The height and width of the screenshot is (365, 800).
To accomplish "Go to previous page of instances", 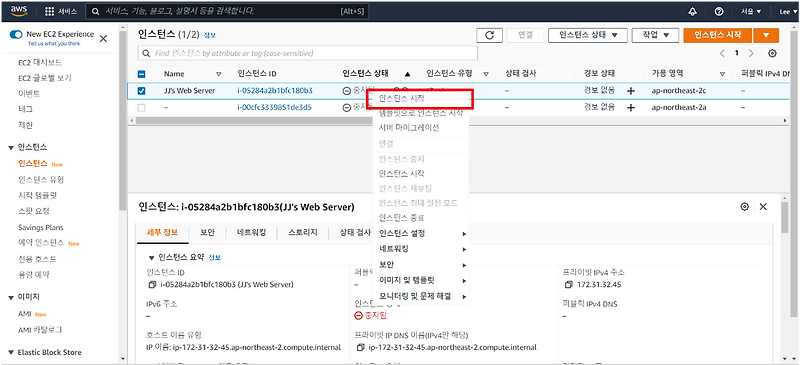I will click(722, 53).
